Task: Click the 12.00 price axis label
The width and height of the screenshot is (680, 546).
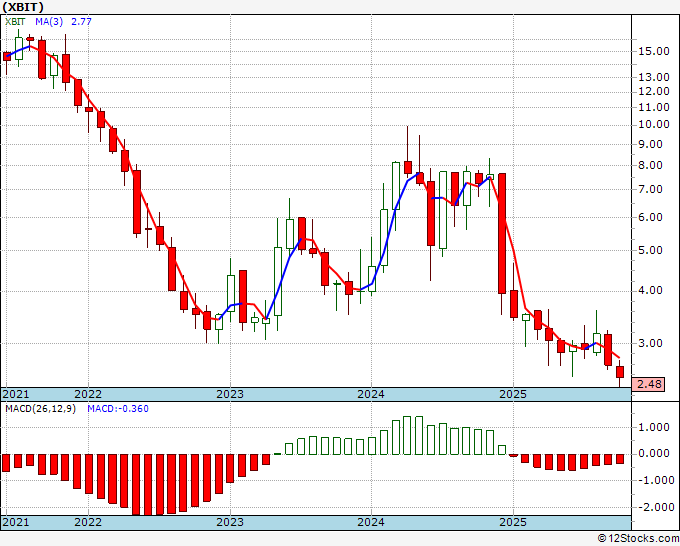Action: (653, 92)
